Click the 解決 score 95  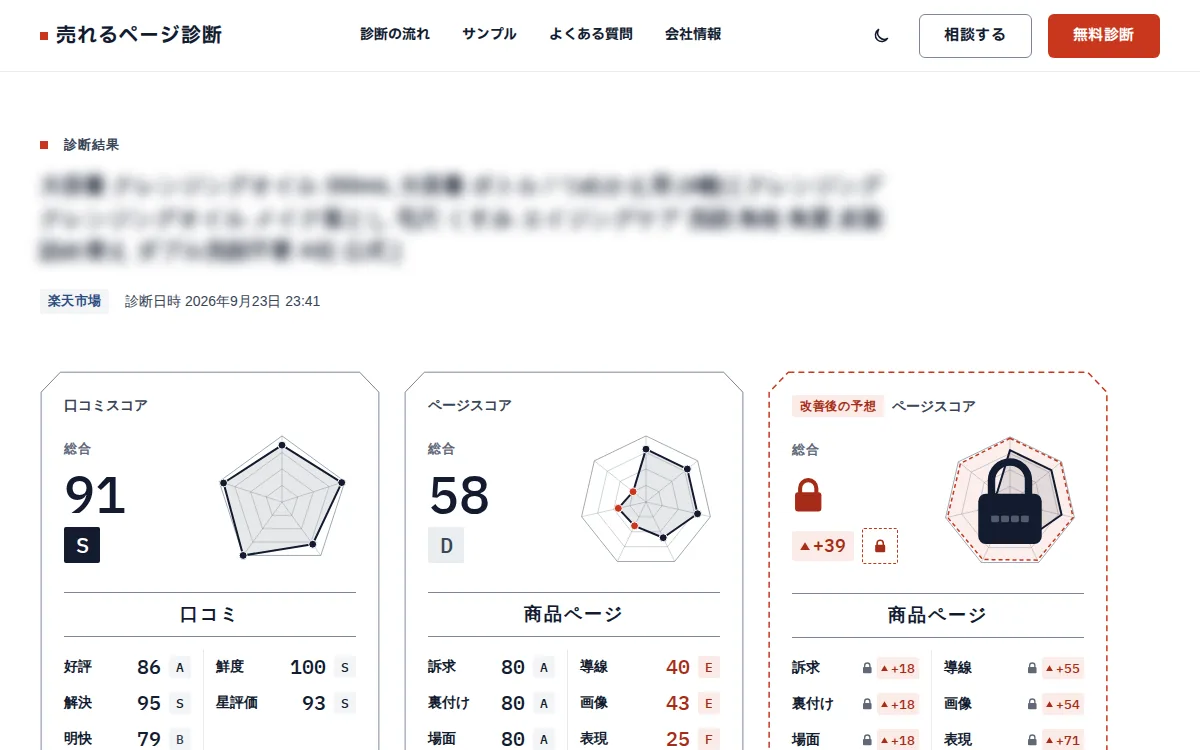coord(149,703)
